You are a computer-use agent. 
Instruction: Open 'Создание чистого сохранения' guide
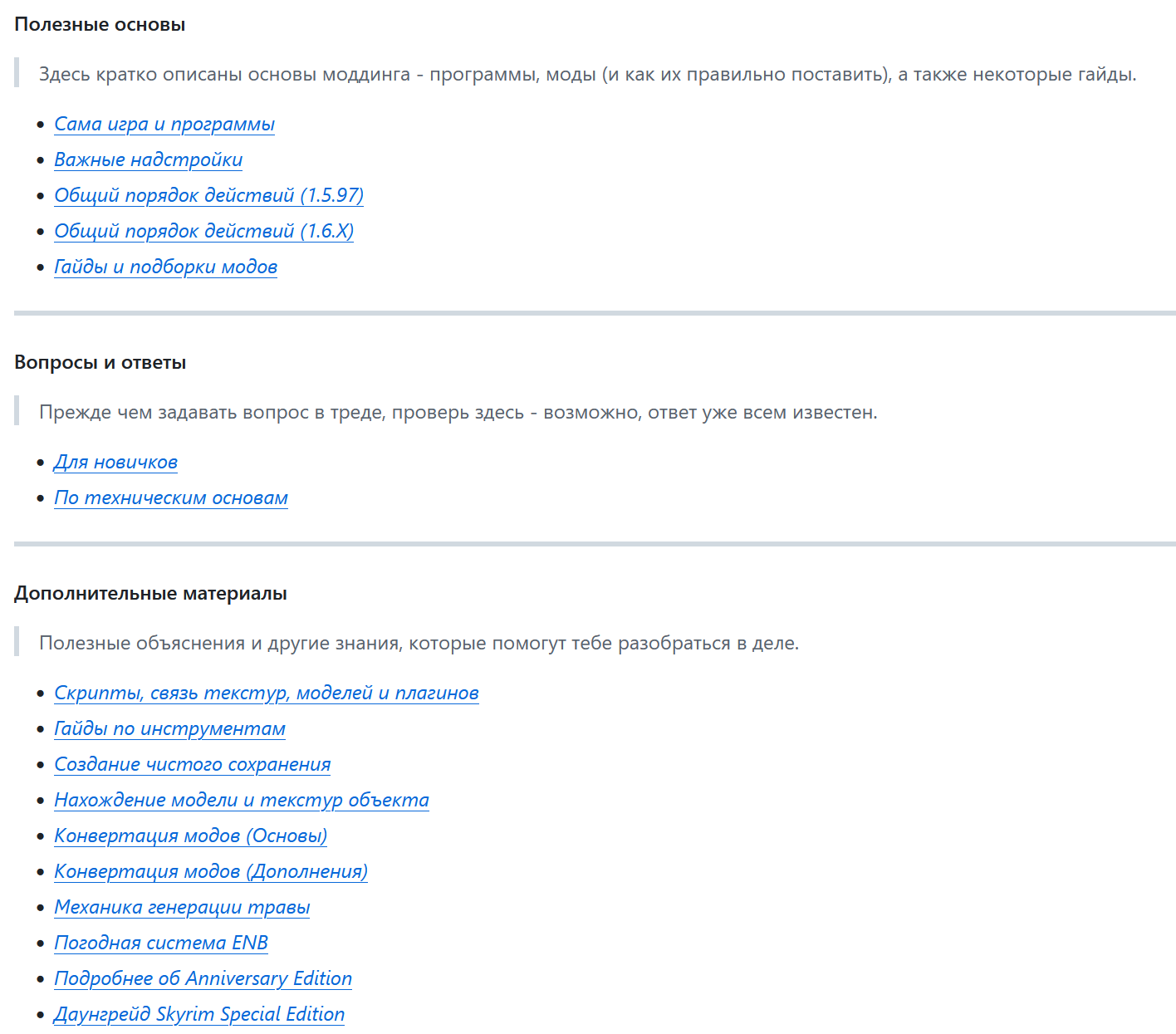[192, 765]
